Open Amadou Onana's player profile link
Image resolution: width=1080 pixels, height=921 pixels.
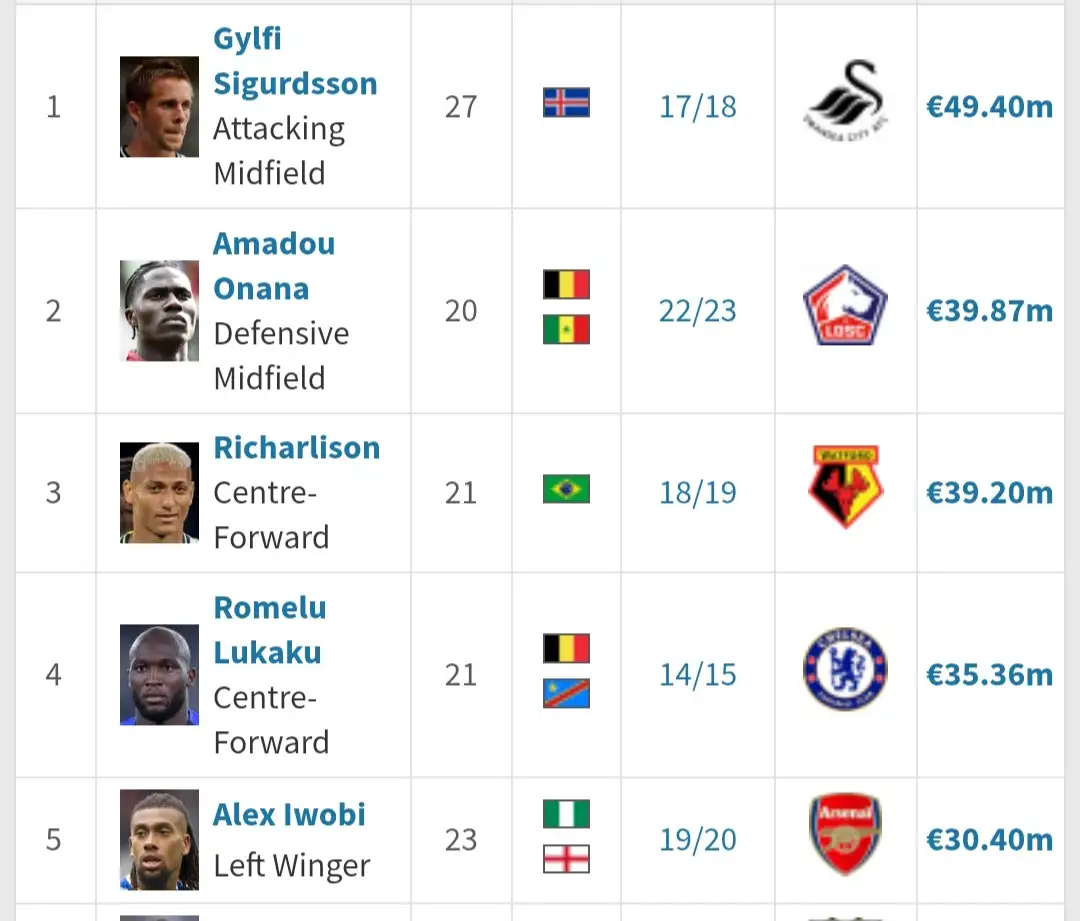point(273,266)
